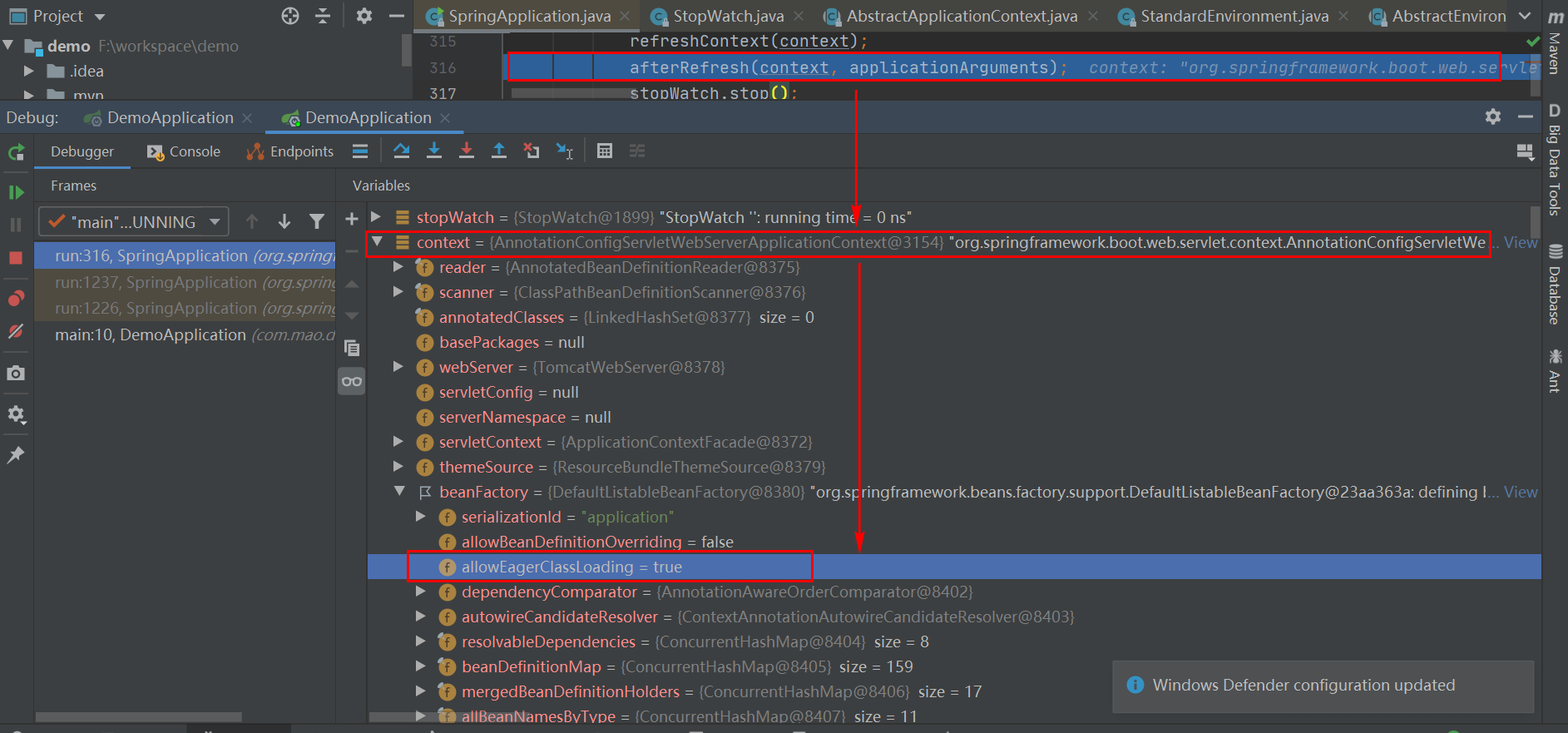This screenshot has height=733, width=1568.
Task: Click the Rerun DemoApplication debug icon
Action: (x=16, y=152)
